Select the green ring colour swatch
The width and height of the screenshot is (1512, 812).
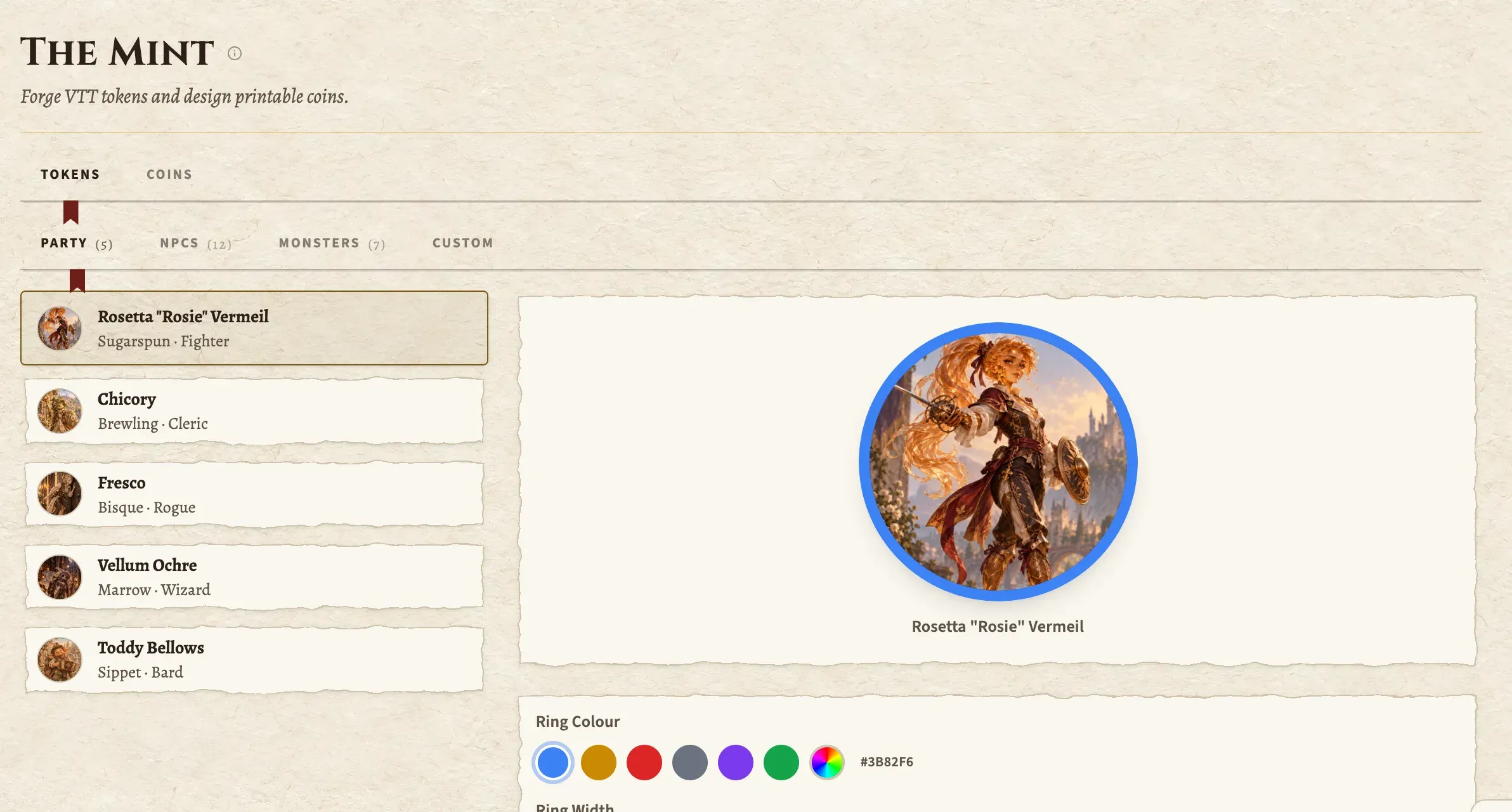tap(781, 763)
